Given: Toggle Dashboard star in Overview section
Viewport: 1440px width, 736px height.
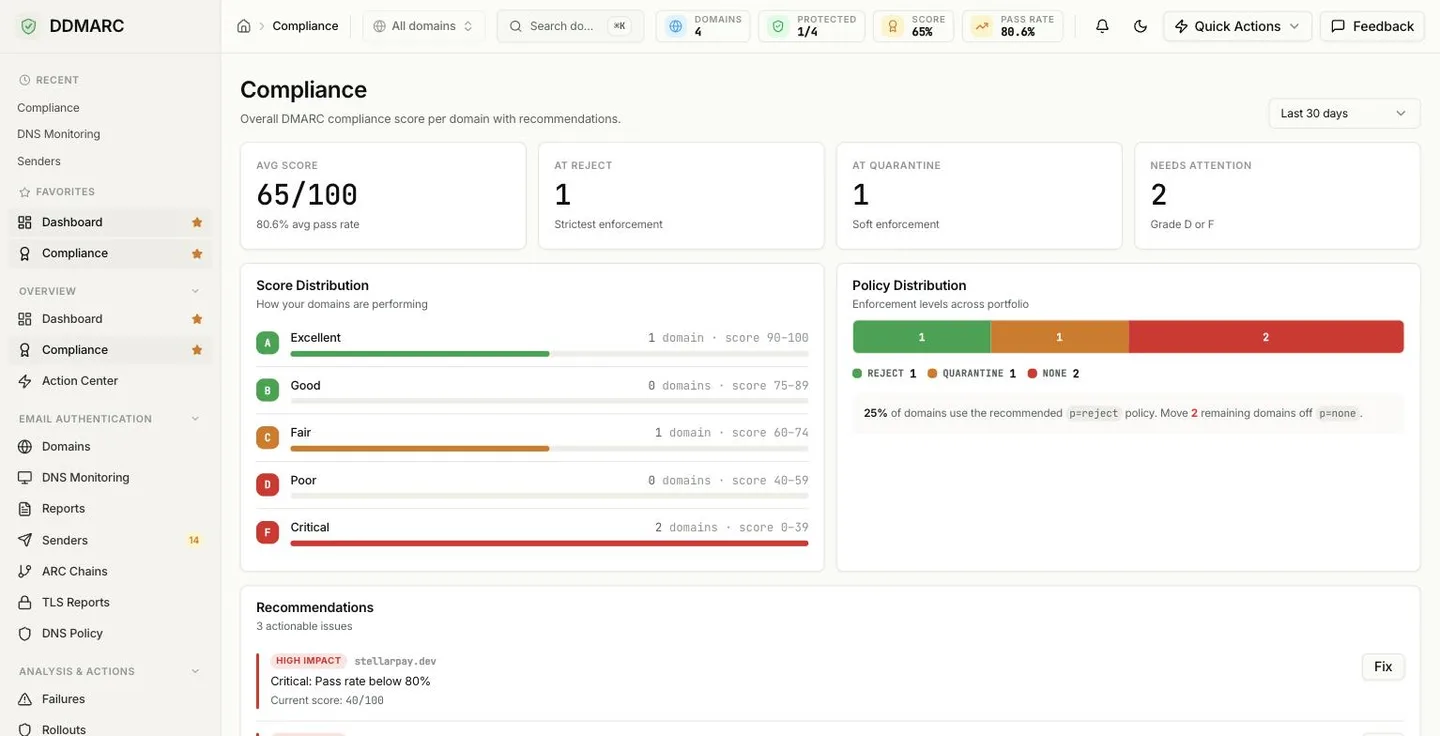Looking at the screenshot, I should point(197,319).
